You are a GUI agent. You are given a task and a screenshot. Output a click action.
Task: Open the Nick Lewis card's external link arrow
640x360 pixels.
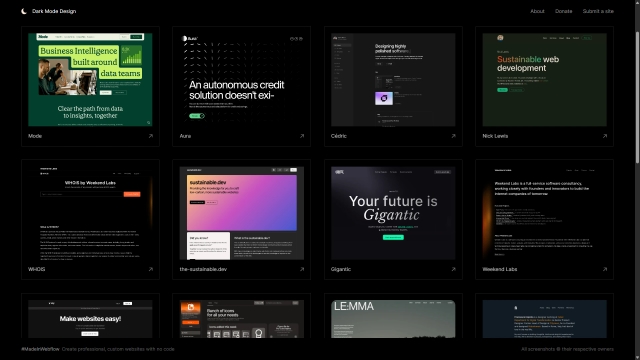(605, 136)
